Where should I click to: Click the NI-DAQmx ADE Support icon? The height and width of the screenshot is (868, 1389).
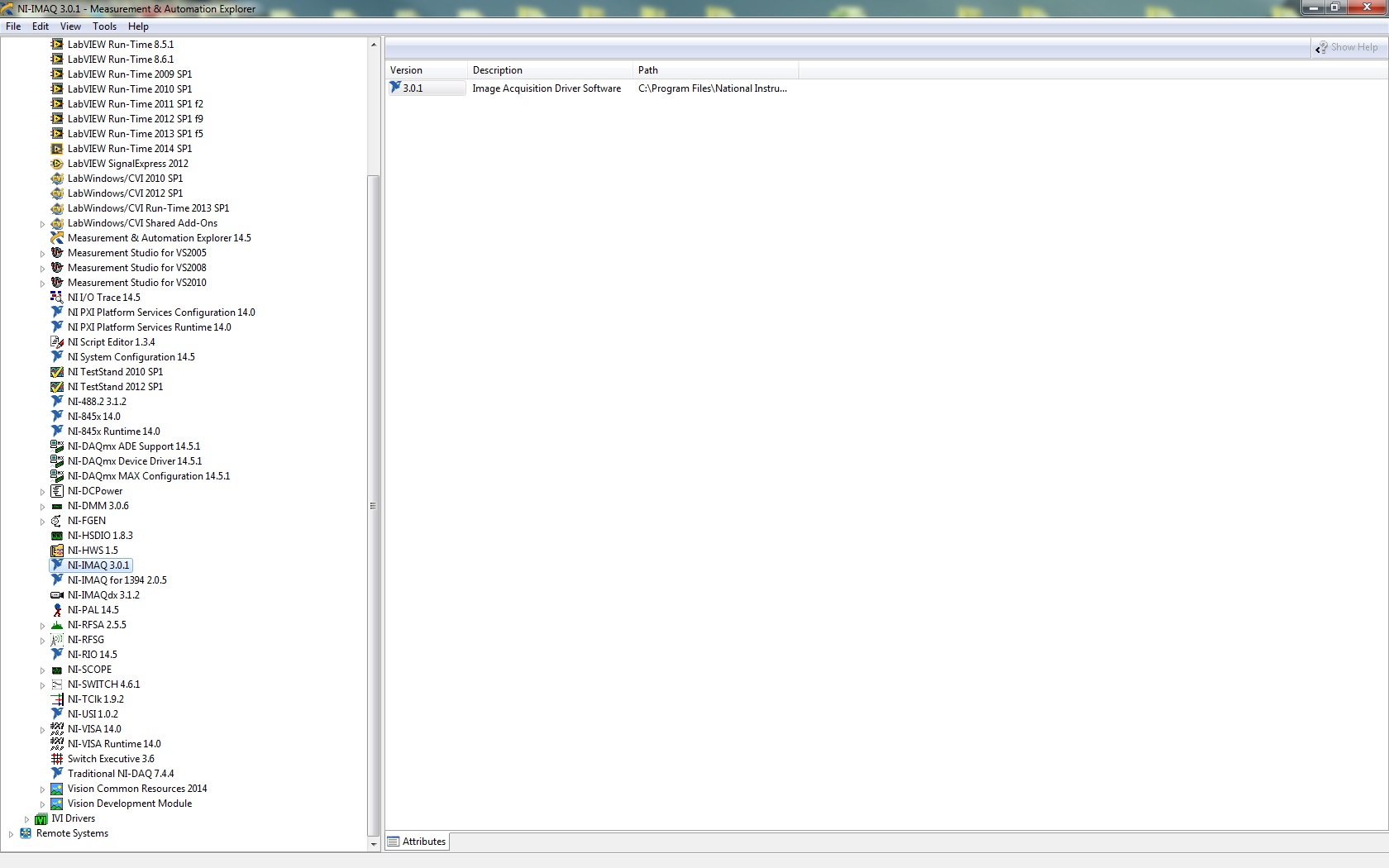57,446
